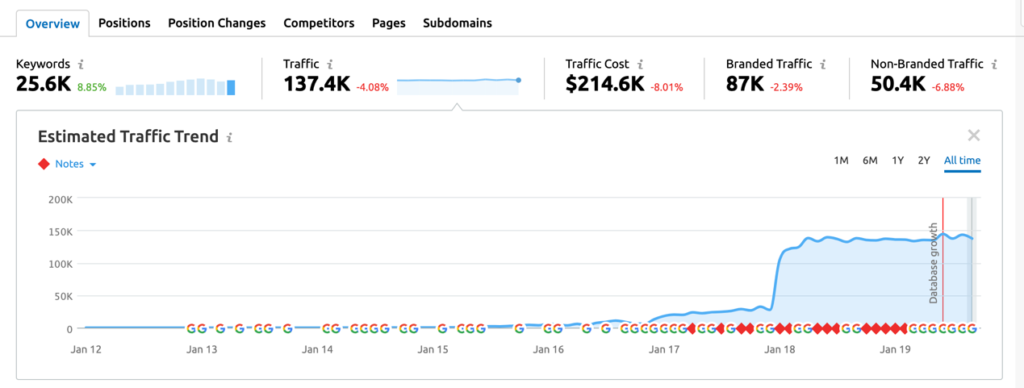The width and height of the screenshot is (1024, 388).
Task: Click the info icon beside Traffic
Action: pyautogui.click(x=330, y=64)
